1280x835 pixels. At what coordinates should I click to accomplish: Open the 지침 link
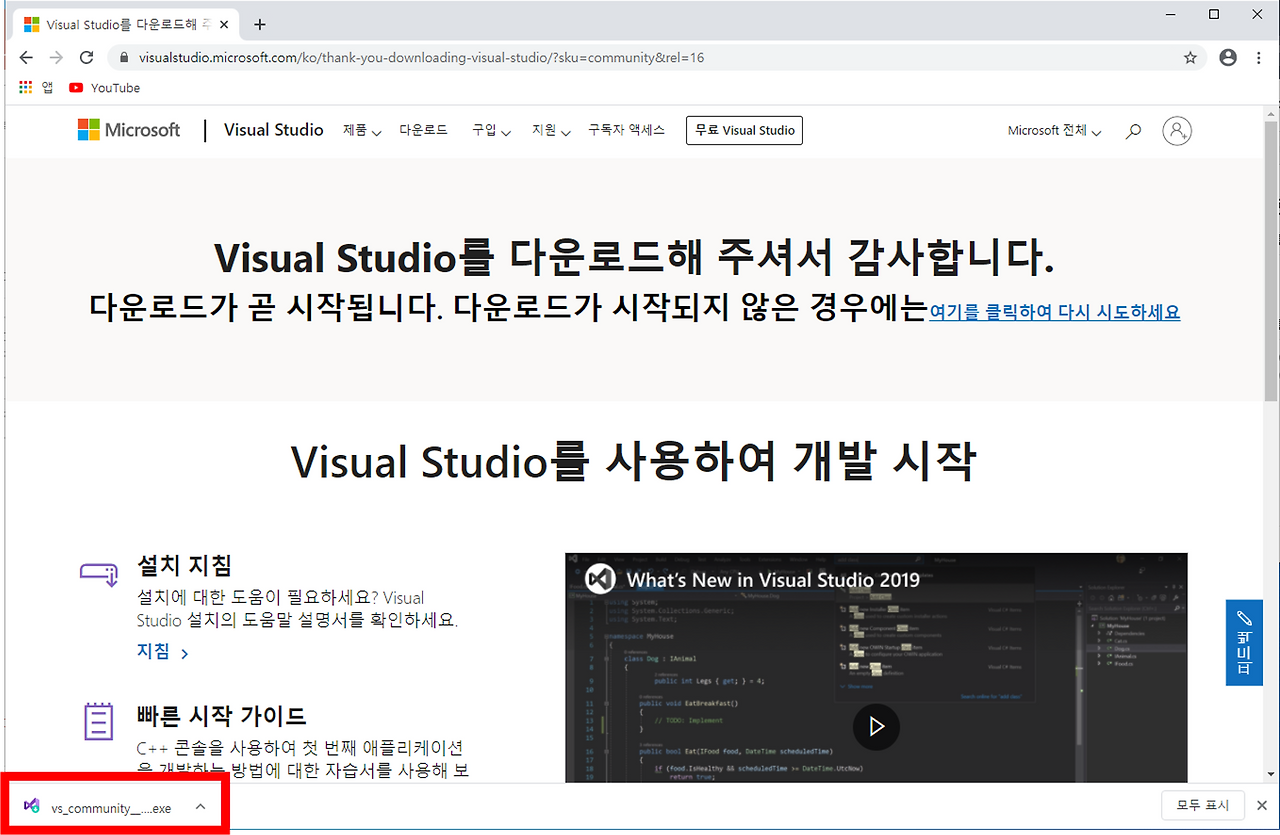click(x=163, y=652)
